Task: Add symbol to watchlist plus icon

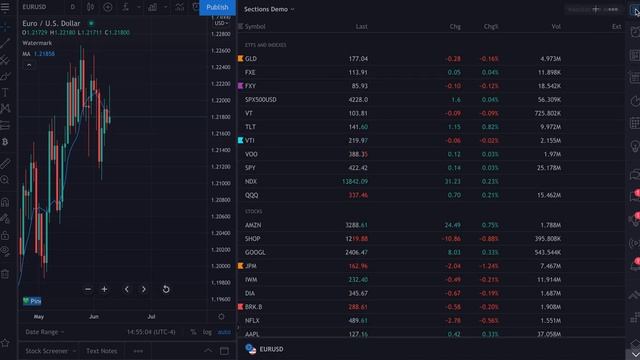Action: click(596, 9)
